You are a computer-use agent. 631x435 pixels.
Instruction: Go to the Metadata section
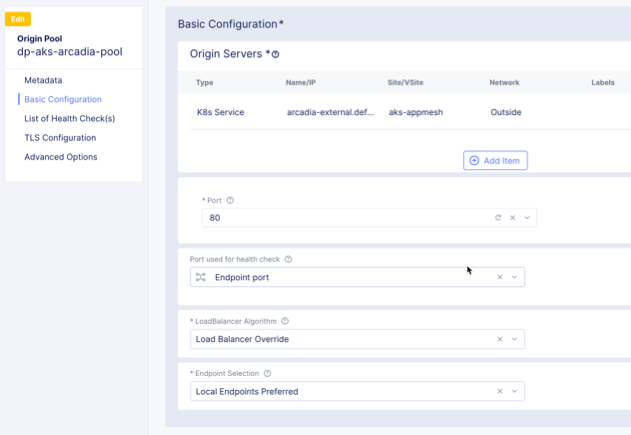(43, 80)
